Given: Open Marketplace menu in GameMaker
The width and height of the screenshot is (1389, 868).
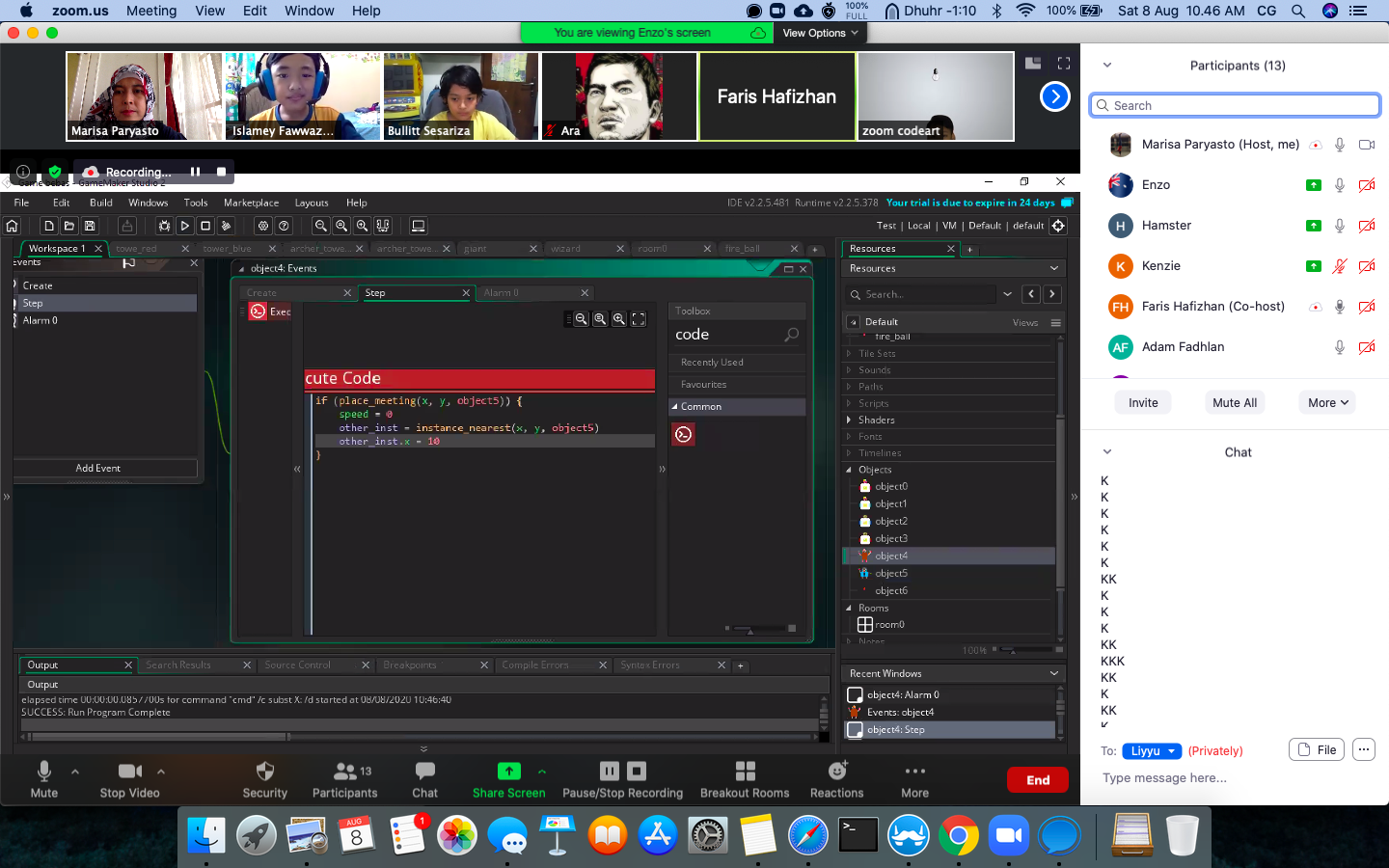Looking at the screenshot, I should tap(251, 203).
